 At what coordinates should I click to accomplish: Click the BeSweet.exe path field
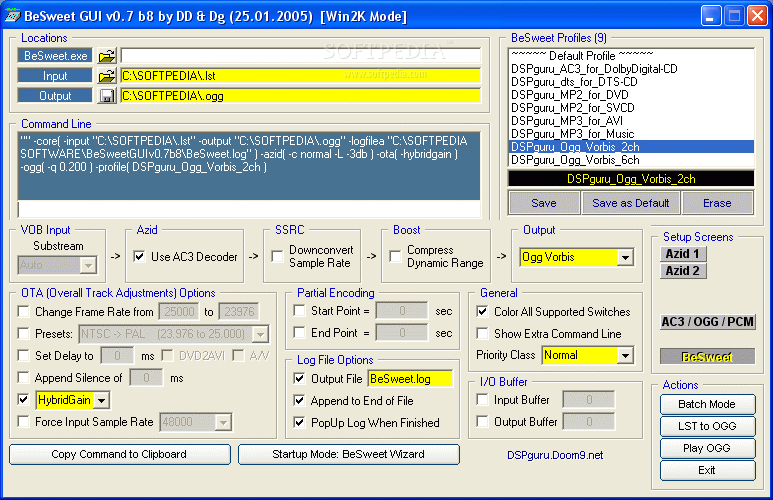pos(300,56)
